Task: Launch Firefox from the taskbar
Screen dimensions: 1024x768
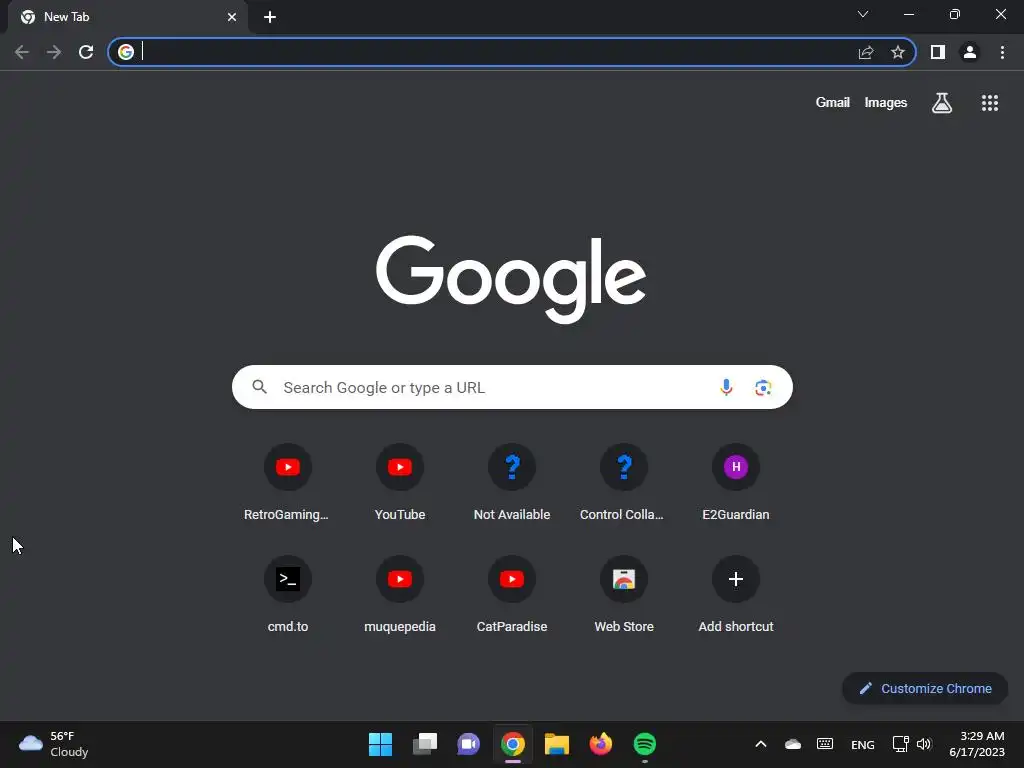Action: (601, 744)
